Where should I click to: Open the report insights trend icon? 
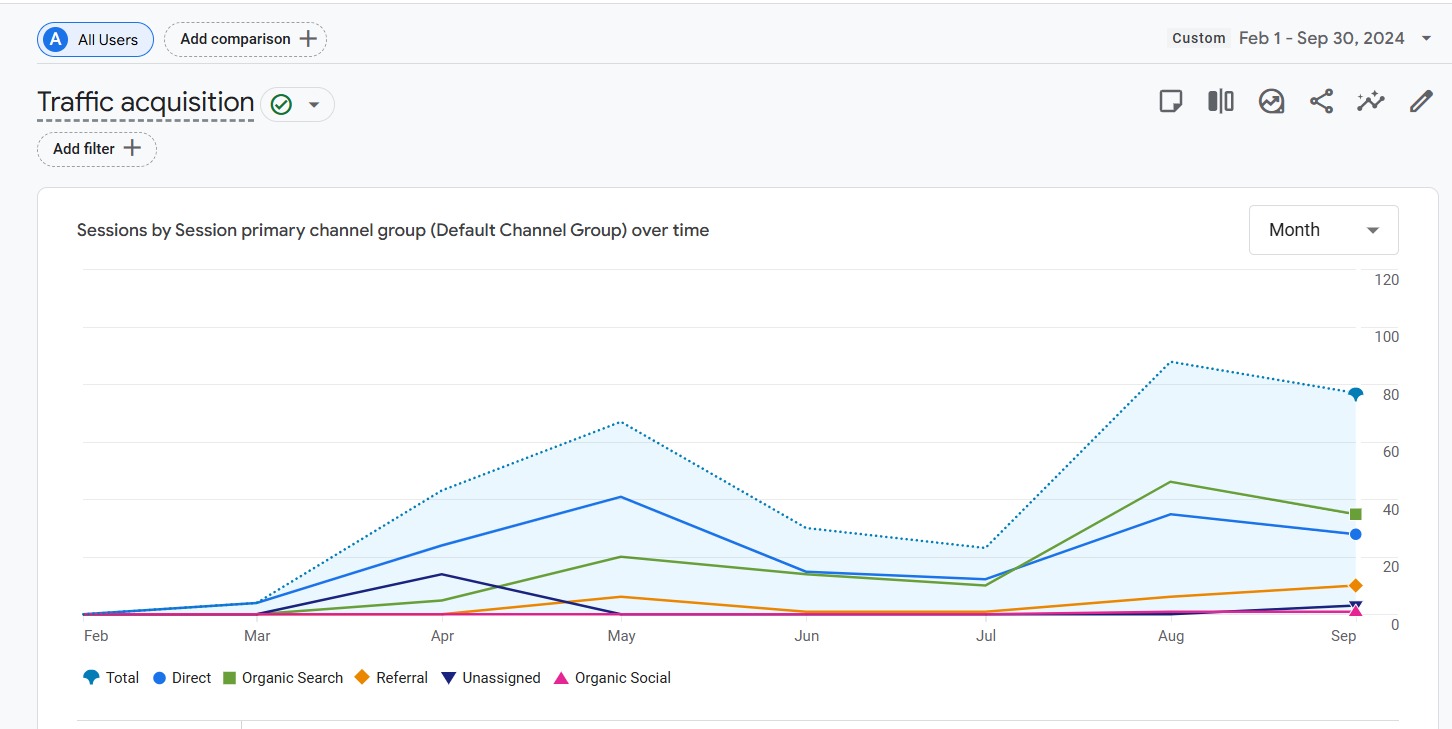pyautogui.click(x=1271, y=102)
